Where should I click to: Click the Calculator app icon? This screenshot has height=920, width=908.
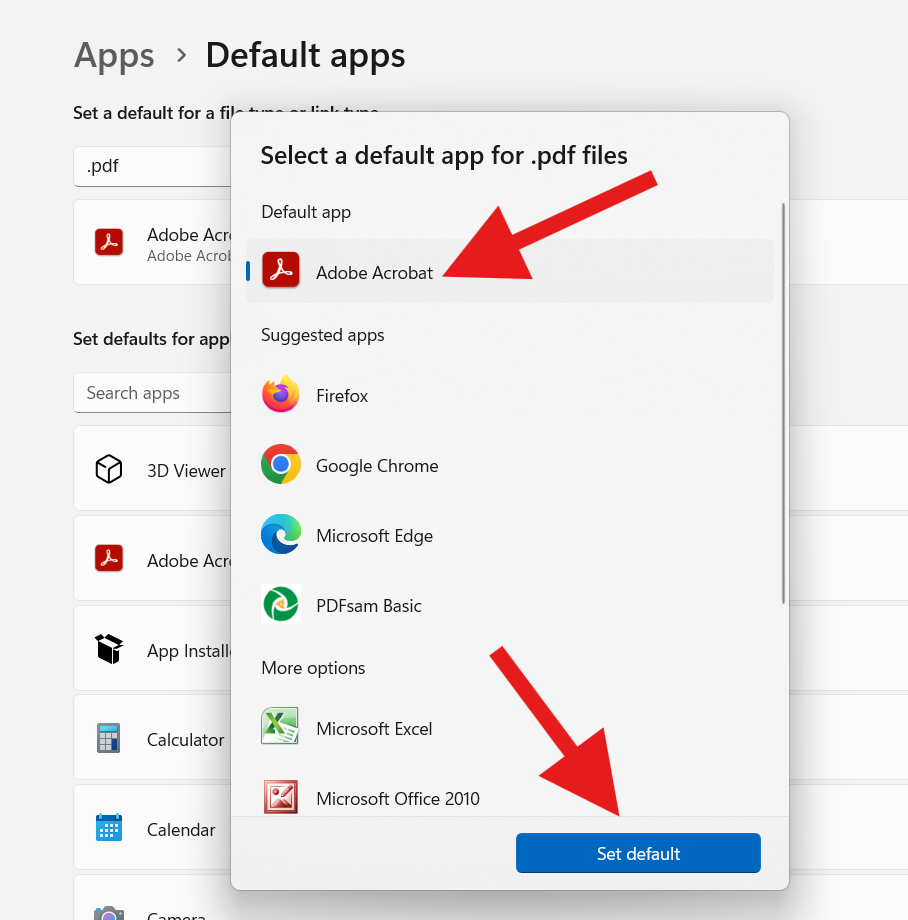pos(109,738)
